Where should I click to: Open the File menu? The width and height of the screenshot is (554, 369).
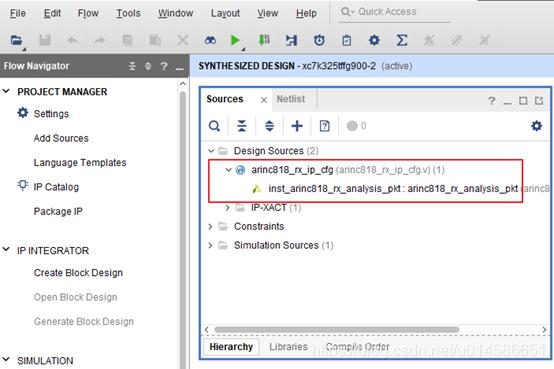[18, 13]
